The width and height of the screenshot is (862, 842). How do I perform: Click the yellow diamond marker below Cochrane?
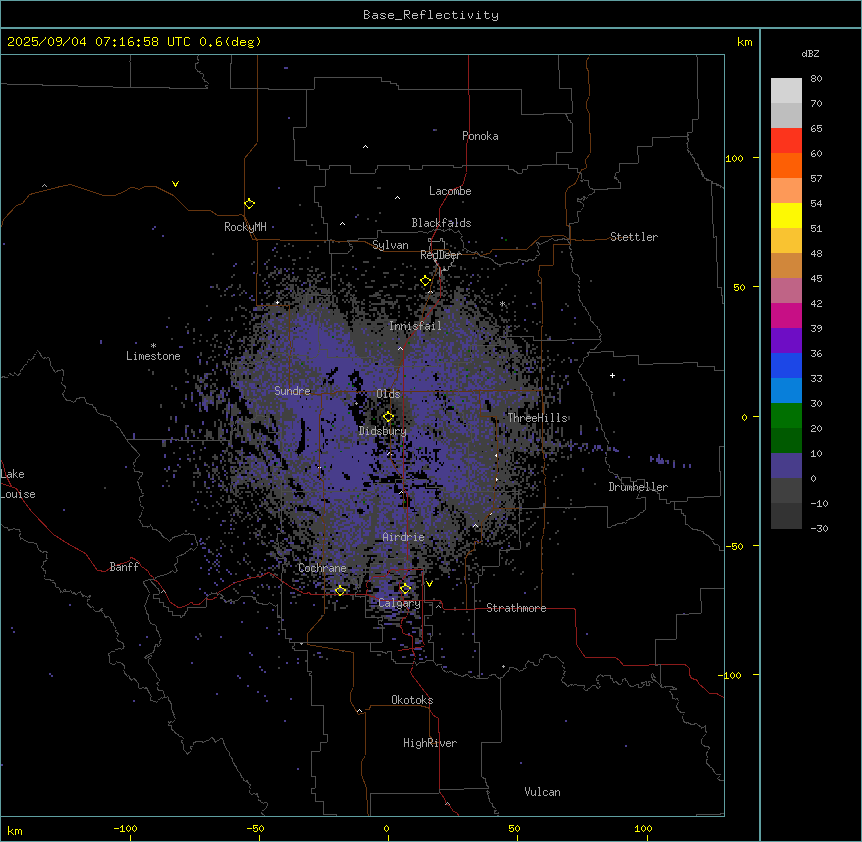point(340,591)
